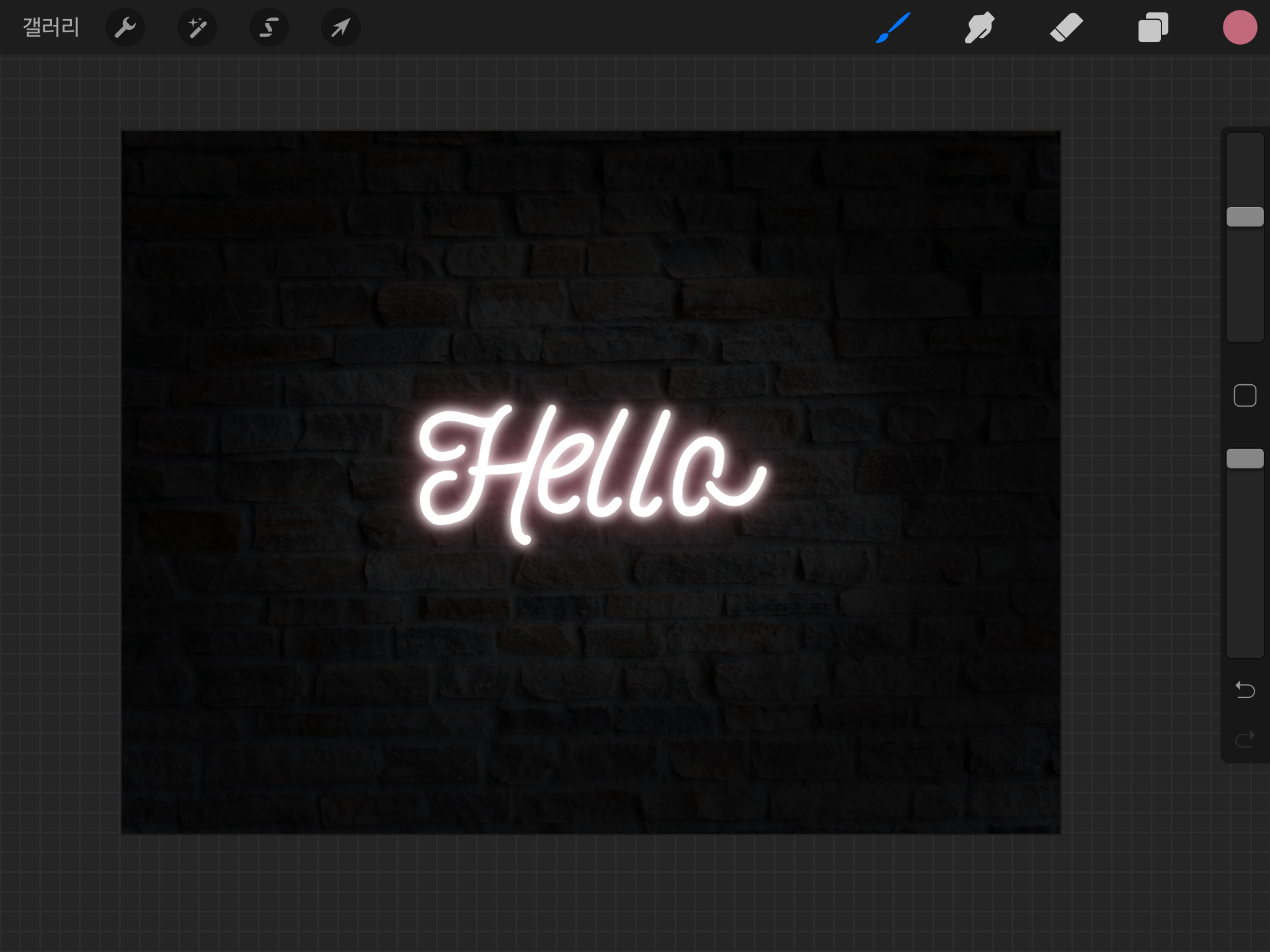Activate the Selection tool (S icon)
This screenshot has height=952, width=1270.
(x=269, y=28)
